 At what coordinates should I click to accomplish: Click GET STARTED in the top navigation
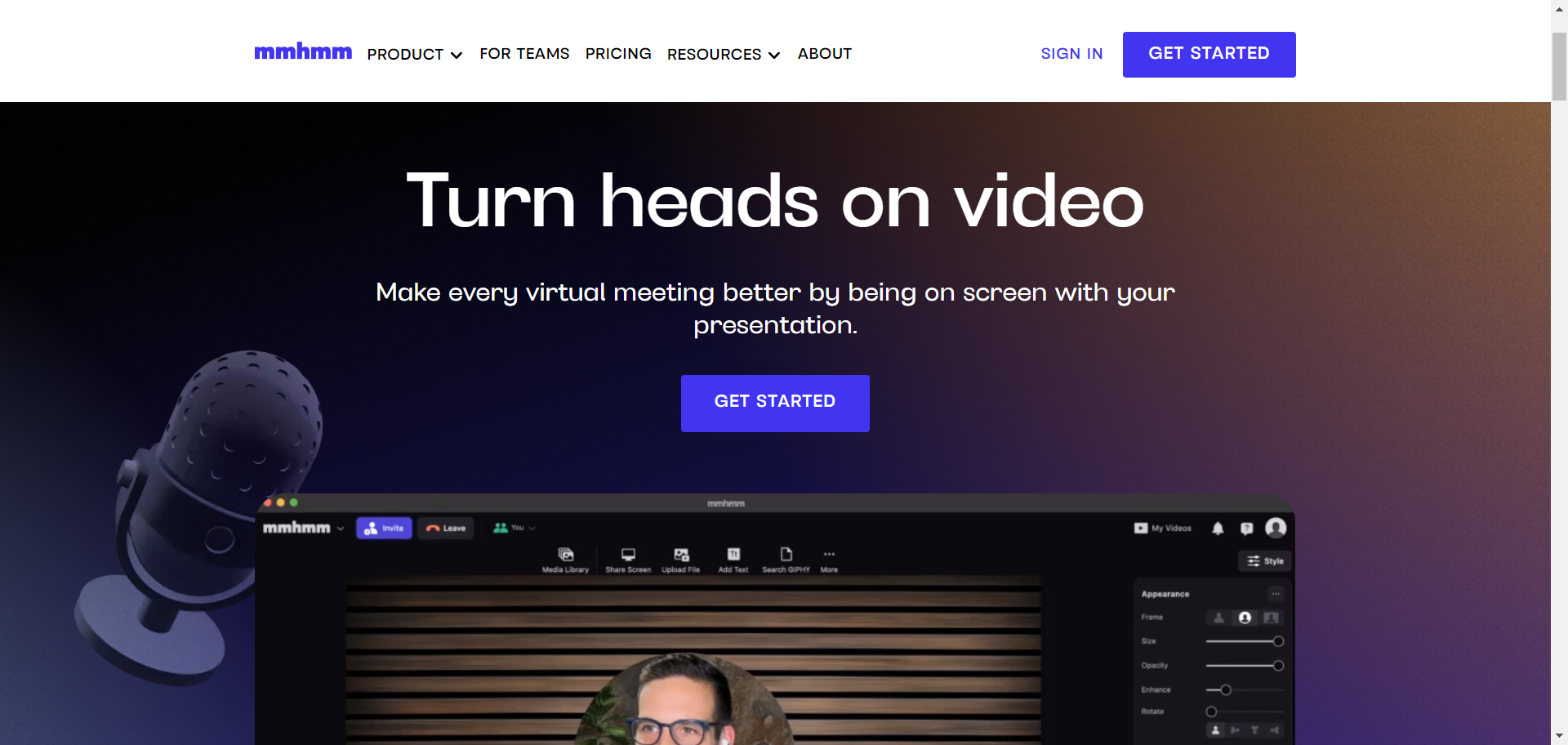click(x=1209, y=55)
